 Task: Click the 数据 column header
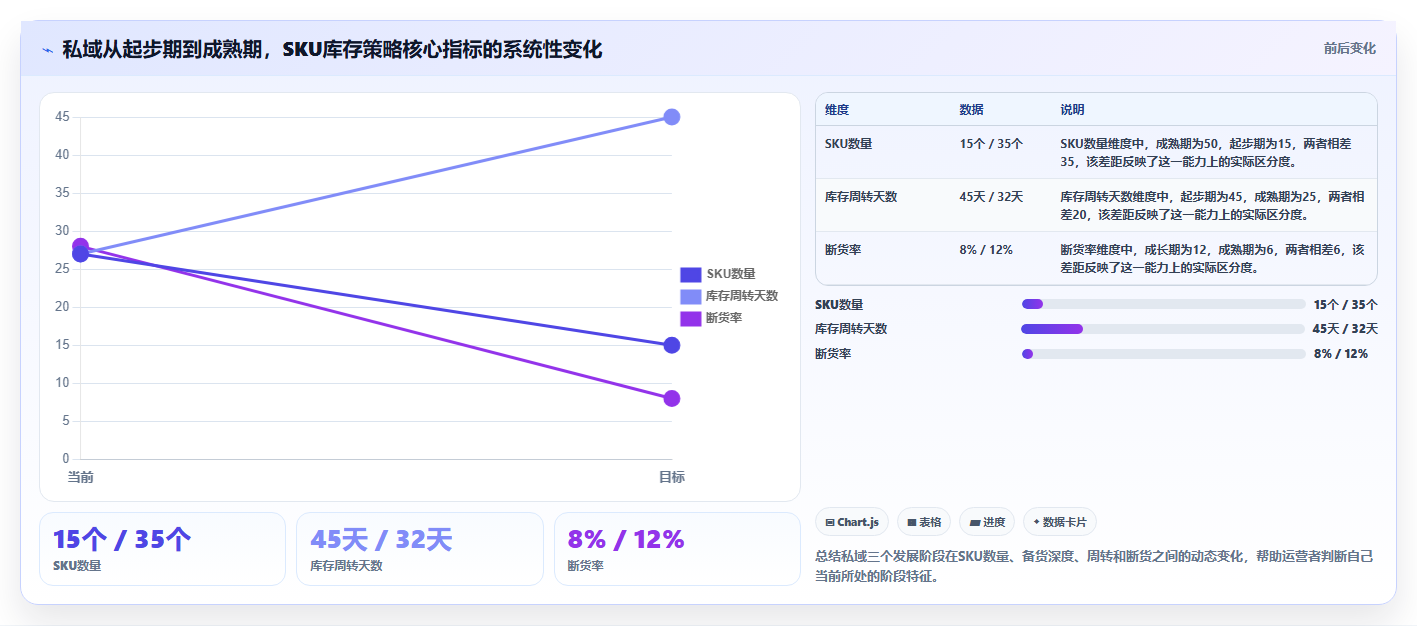tap(972, 110)
